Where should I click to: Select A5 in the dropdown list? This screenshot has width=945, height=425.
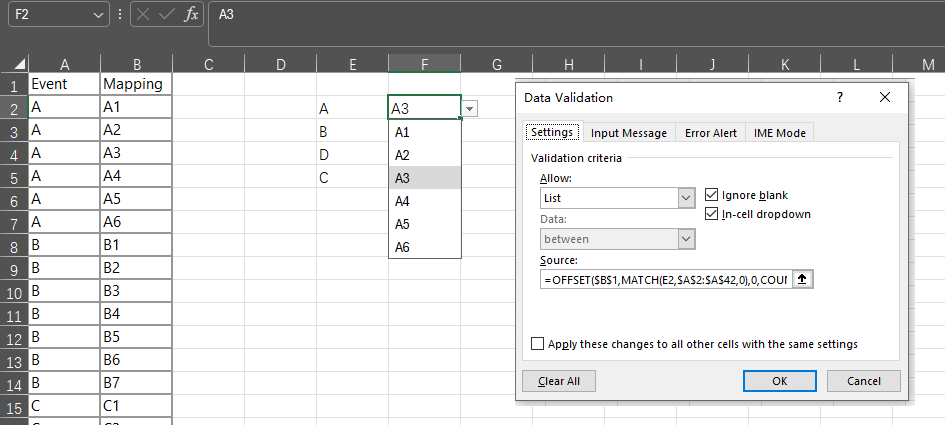coord(425,224)
